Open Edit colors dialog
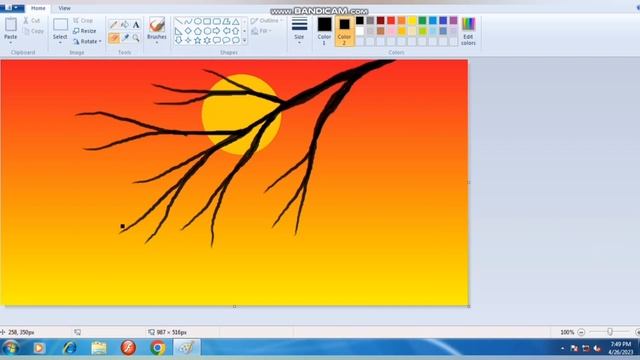Image resolution: width=640 pixels, height=360 pixels. coord(468,31)
